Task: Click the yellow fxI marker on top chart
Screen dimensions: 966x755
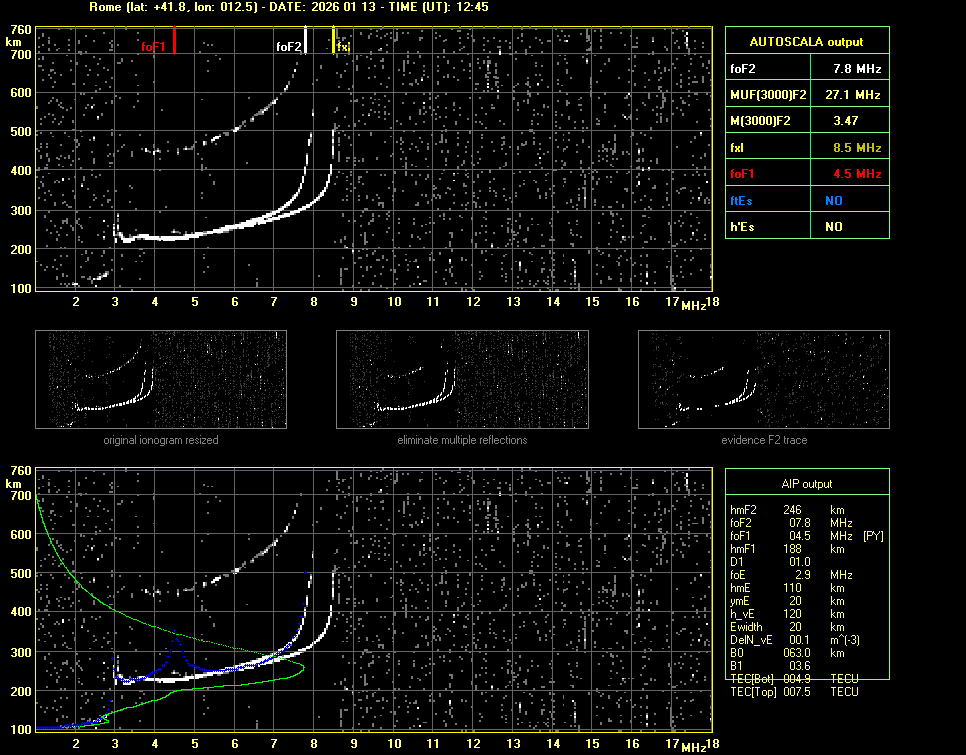Action: coord(334,41)
